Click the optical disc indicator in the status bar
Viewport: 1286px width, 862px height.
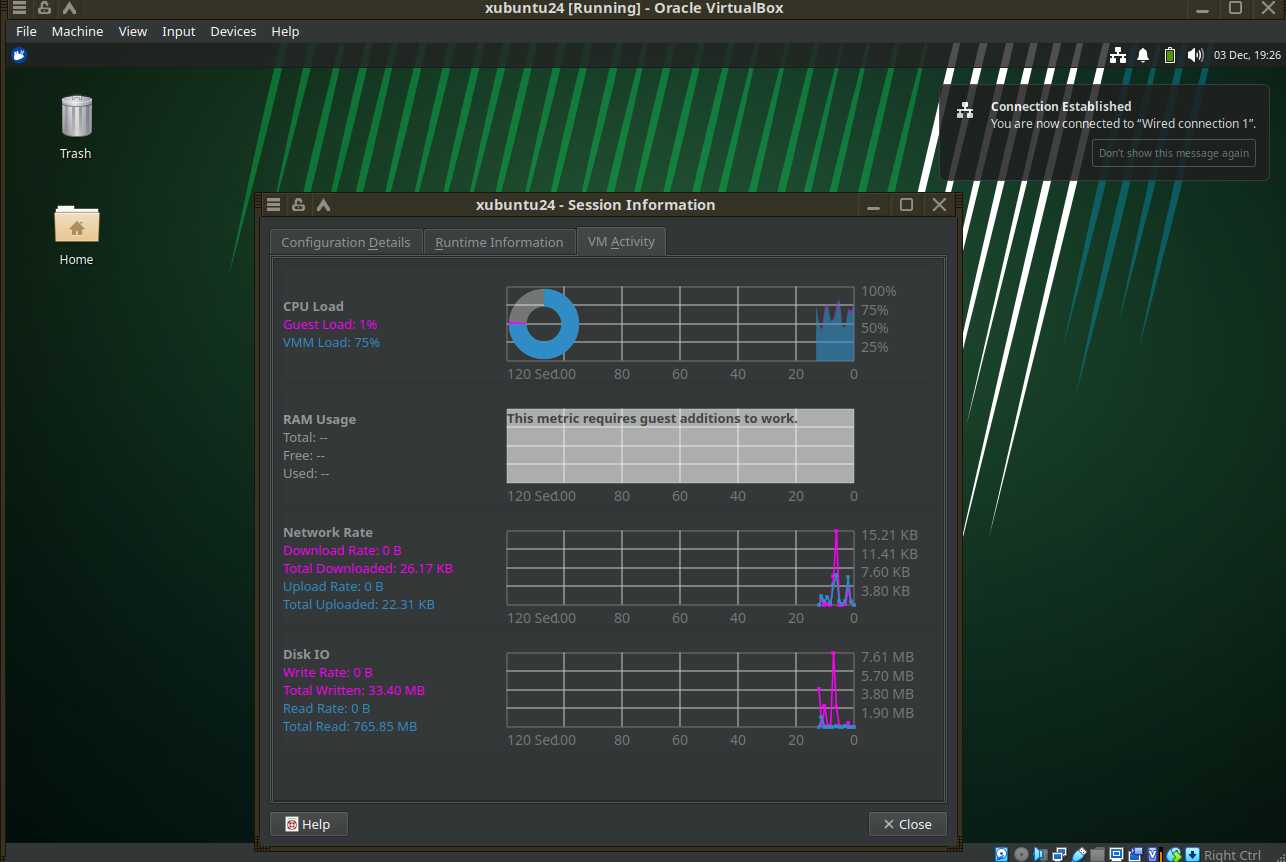1021,854
